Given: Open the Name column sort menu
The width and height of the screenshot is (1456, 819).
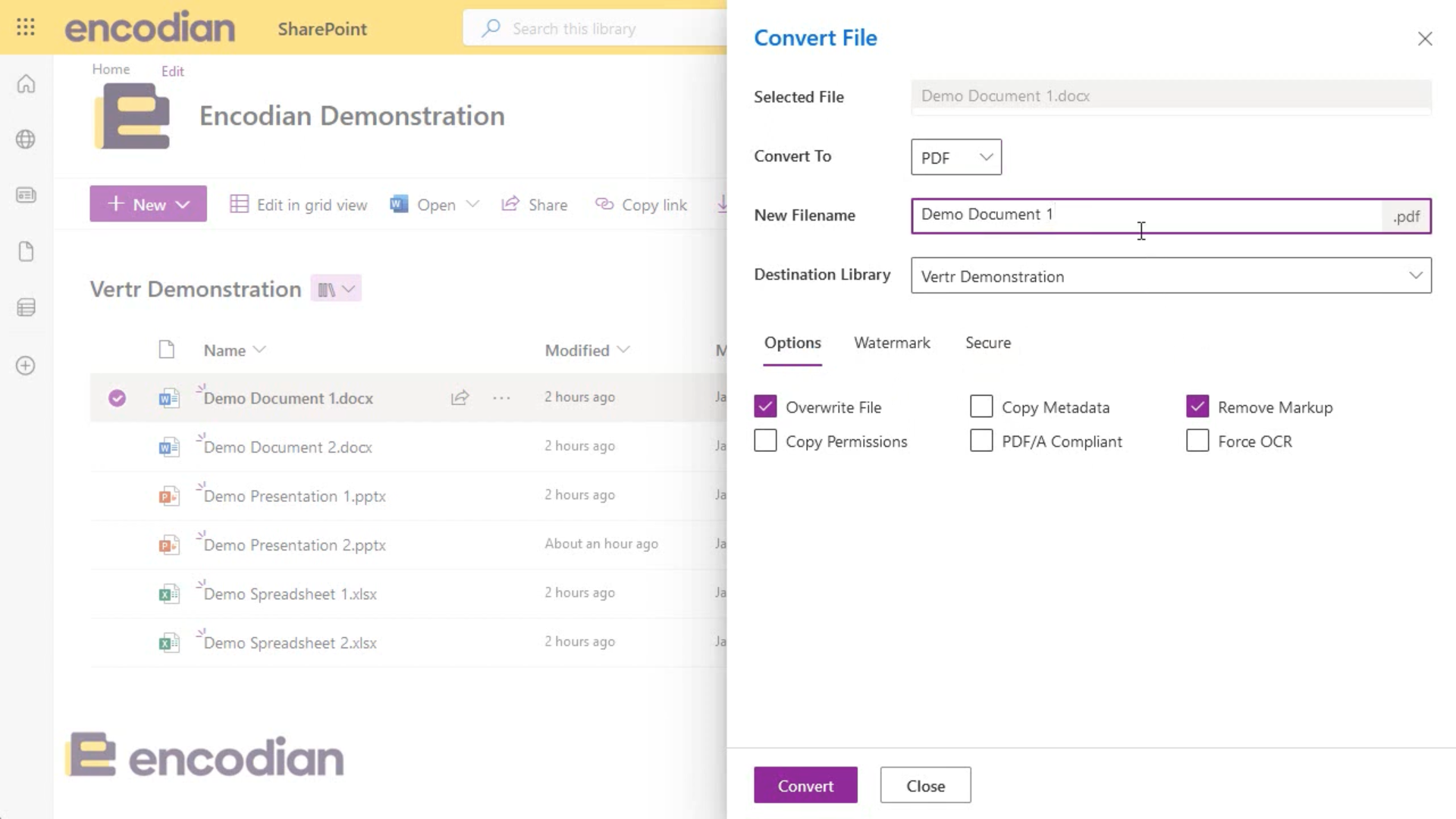Looking at the screenshot, I should tap(234, 350).
